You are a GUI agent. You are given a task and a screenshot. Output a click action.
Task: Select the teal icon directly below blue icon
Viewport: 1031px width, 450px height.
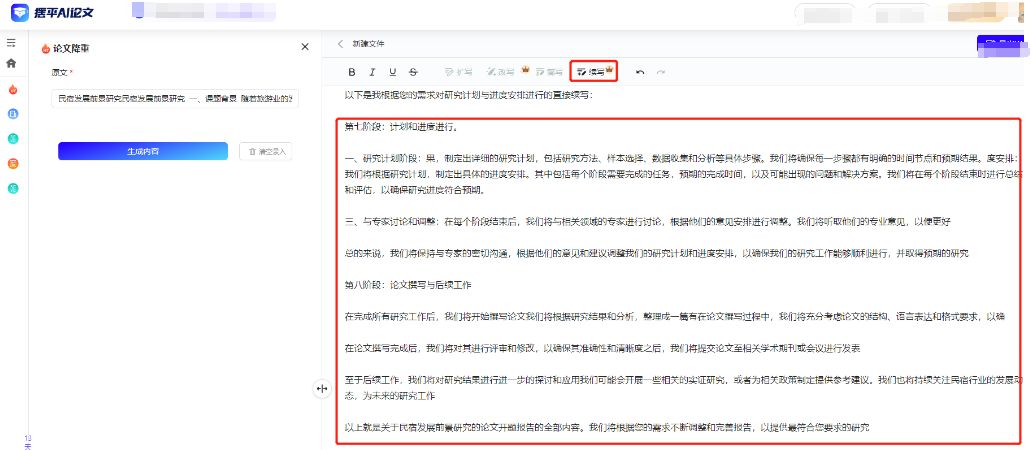coord(12,138)
